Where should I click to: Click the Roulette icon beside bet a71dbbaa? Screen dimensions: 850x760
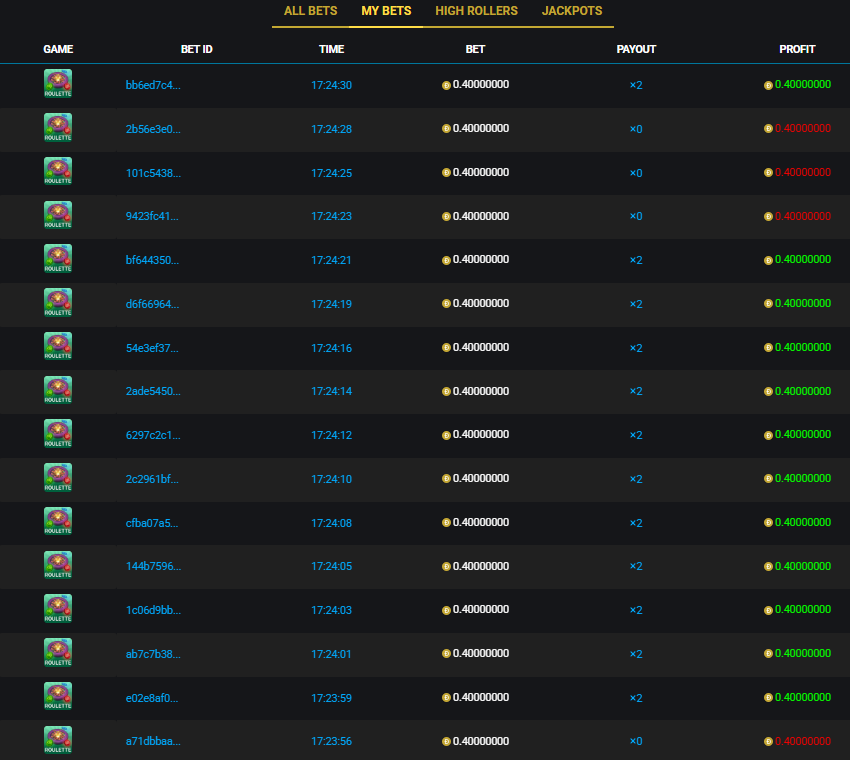click(58, 740)
